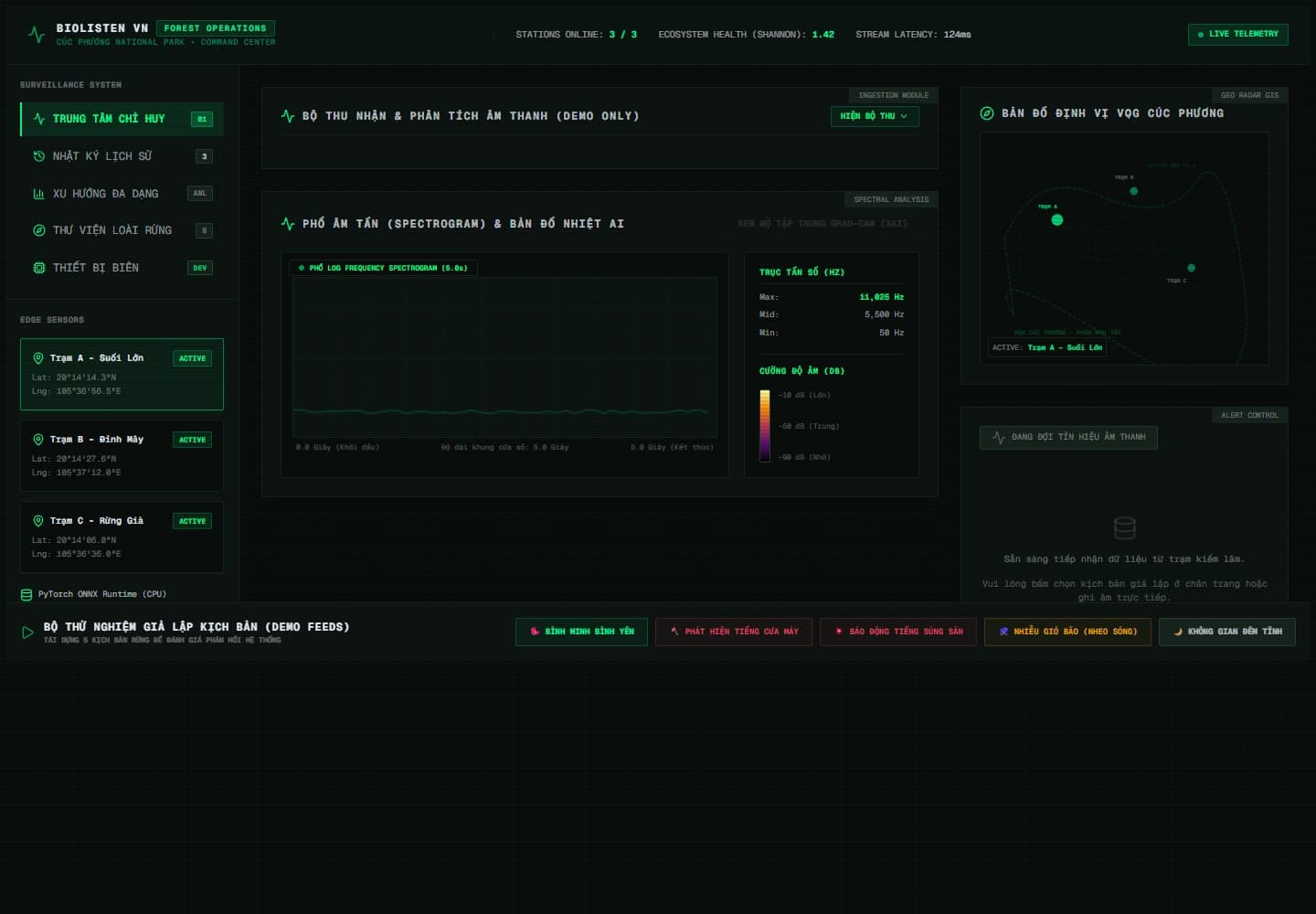Viewport: 1316px width, 914px height.
Task: Click the Ingestion Module tag
Action: point(893,95)
